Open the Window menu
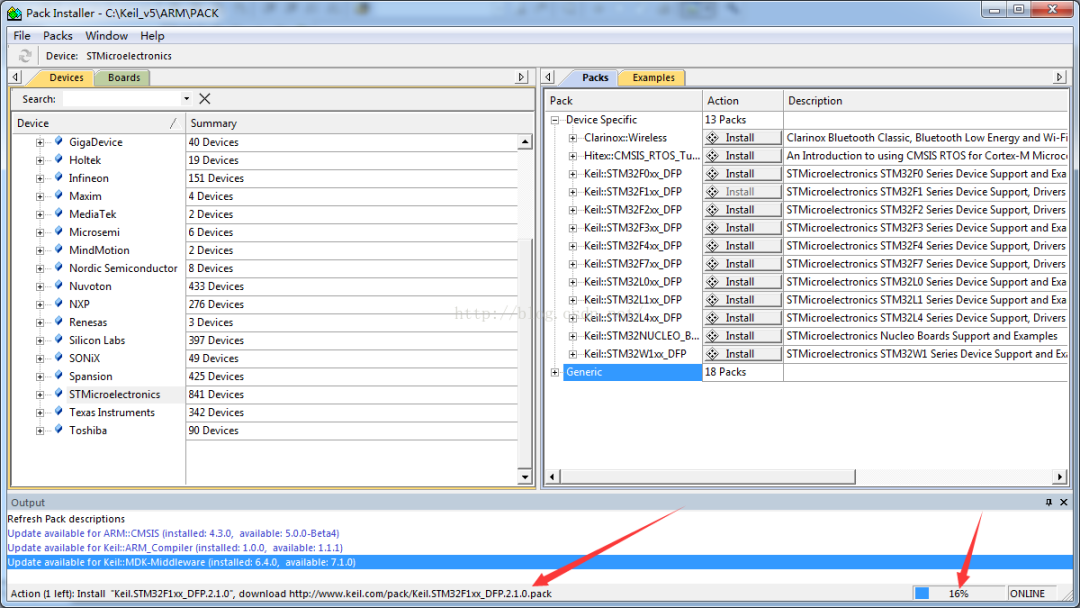 (x=106, y=36)
